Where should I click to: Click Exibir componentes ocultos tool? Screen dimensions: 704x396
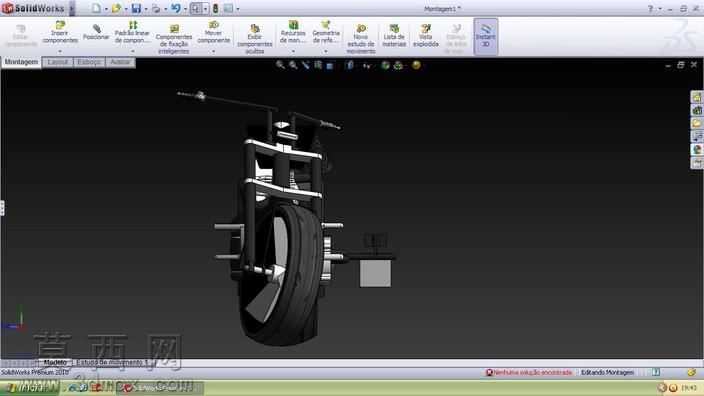point(255,40)
